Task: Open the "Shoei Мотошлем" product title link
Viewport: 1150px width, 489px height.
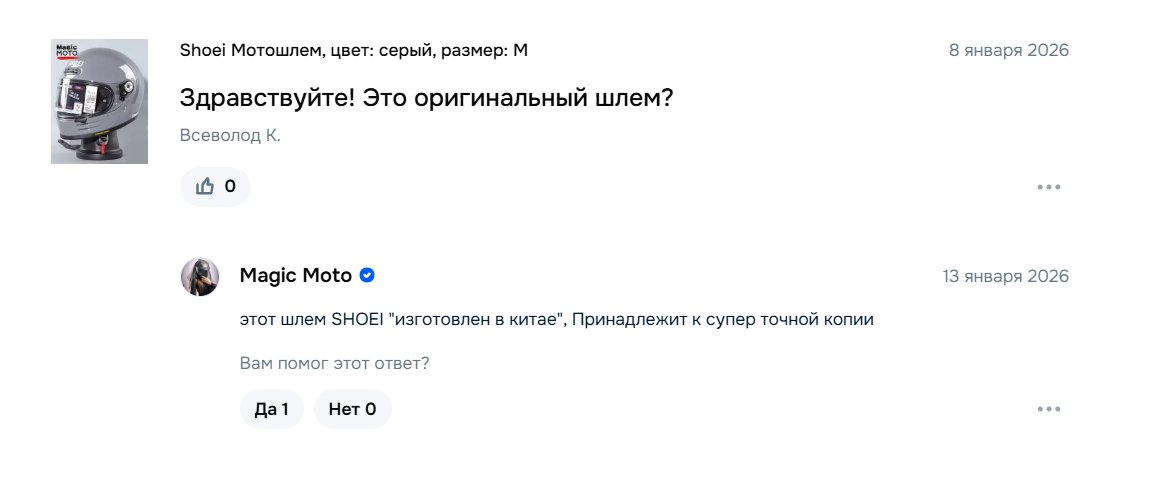Action: point(250,50)
